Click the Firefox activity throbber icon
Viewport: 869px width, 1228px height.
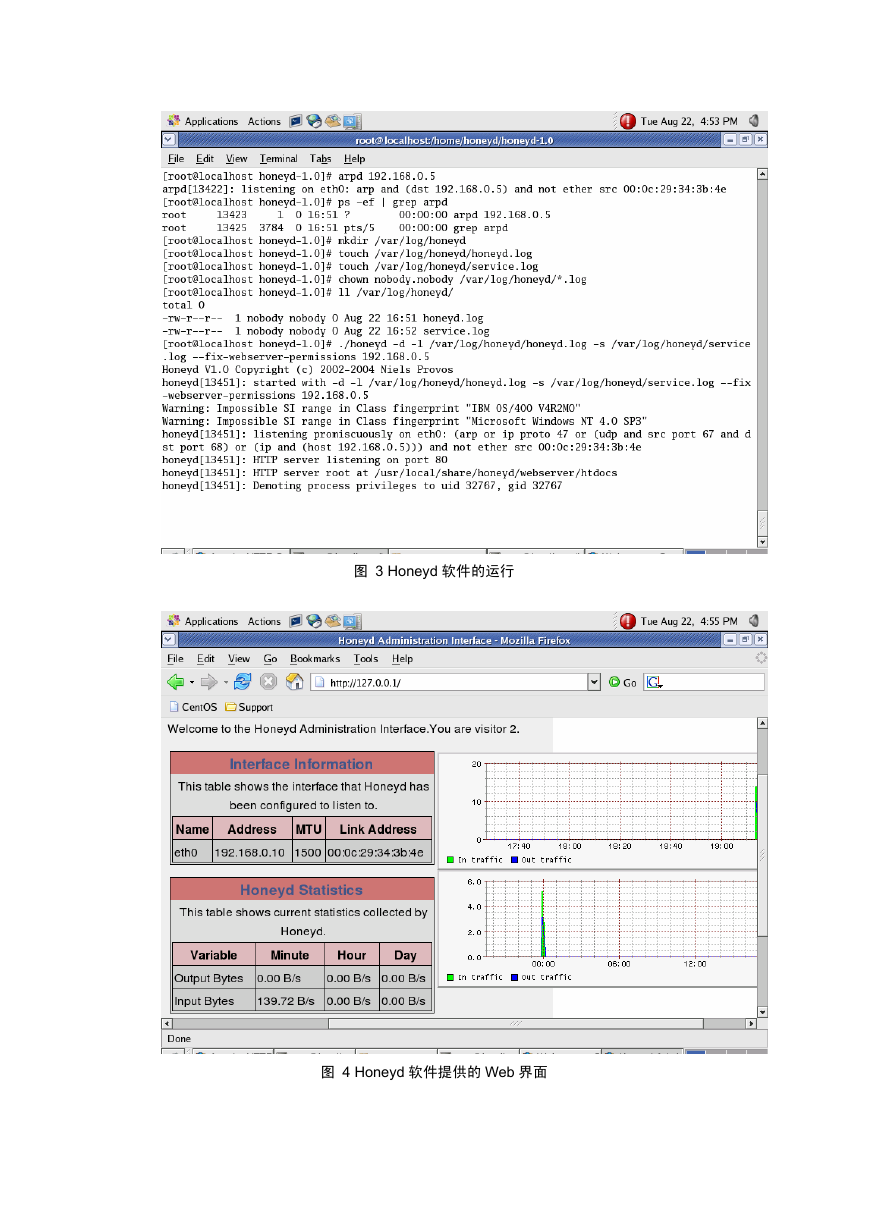click(x=761, y=658)
